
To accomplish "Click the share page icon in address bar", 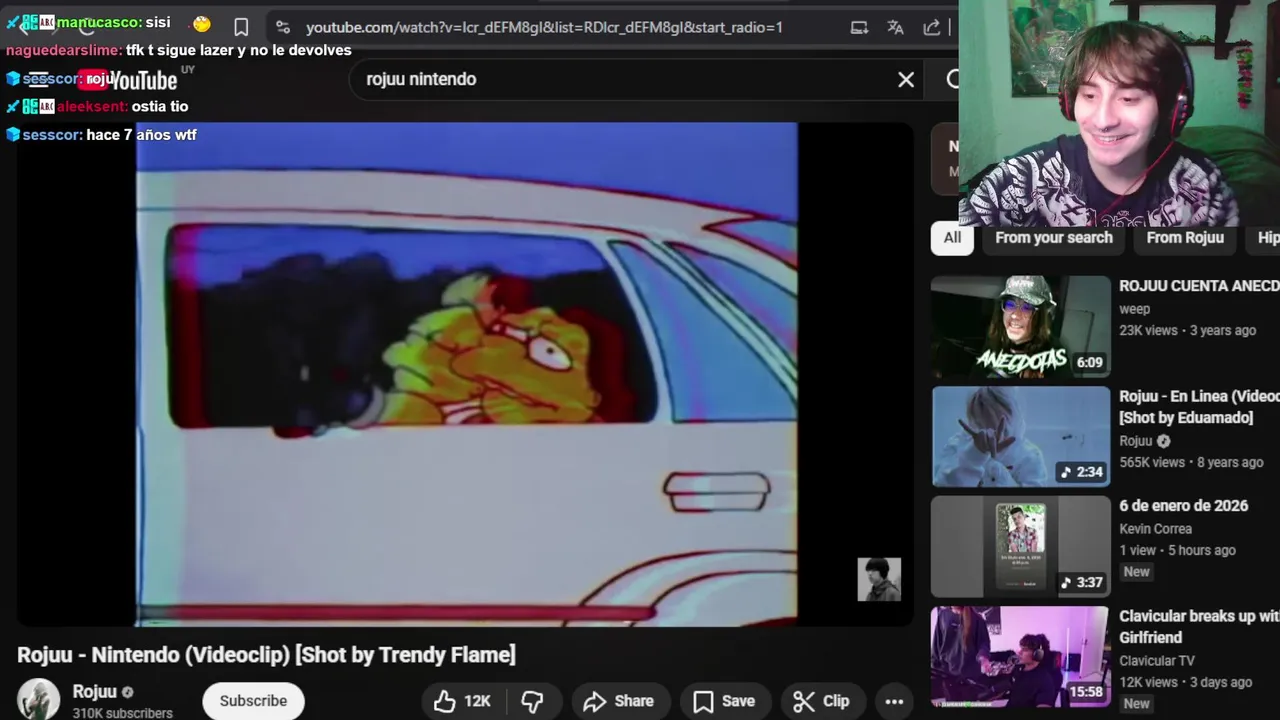I will (x=932, y=27).
